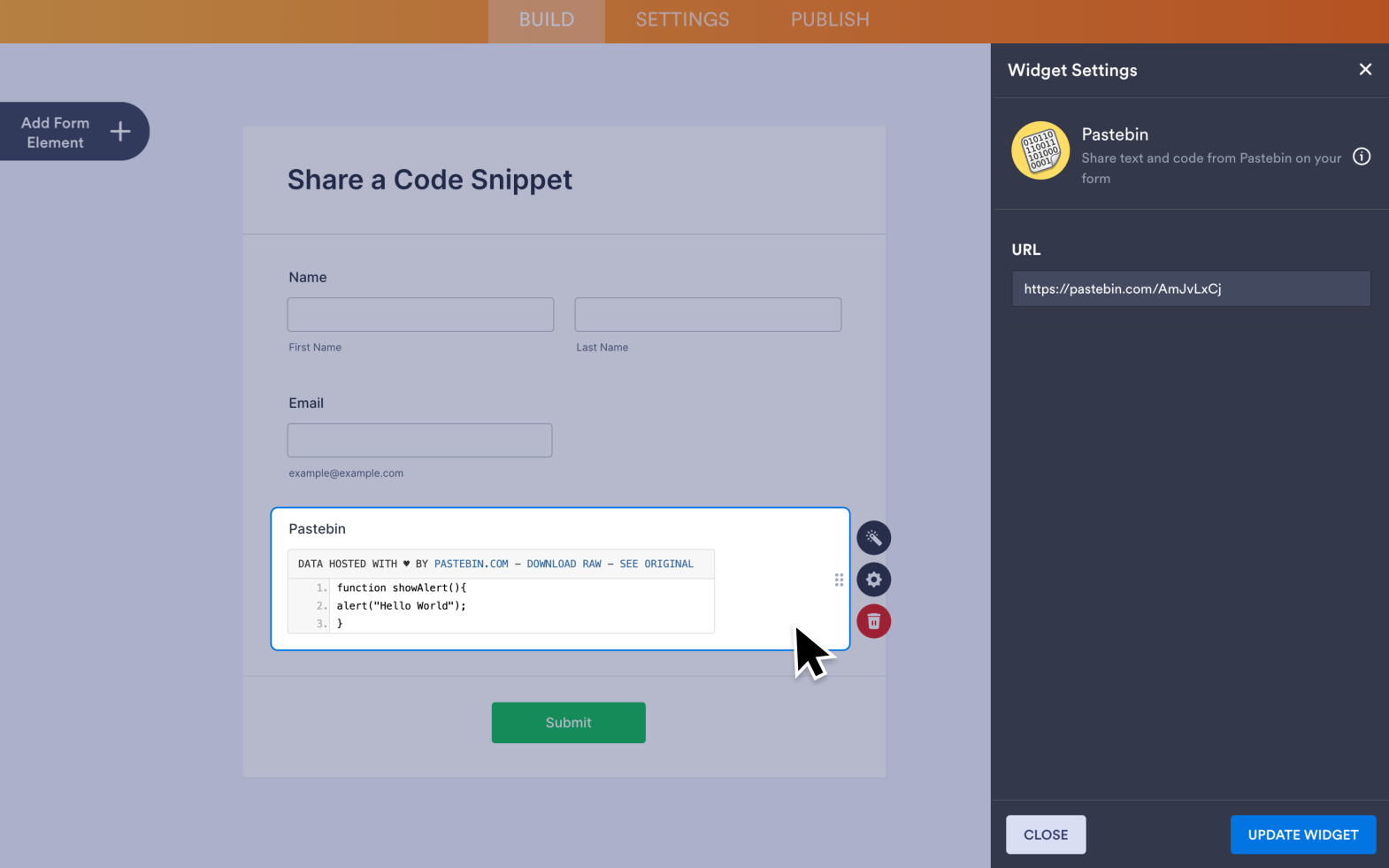Close the Widget Settings panel with X
Screen dimensions: 1389x868
(x=1365, y=69)
